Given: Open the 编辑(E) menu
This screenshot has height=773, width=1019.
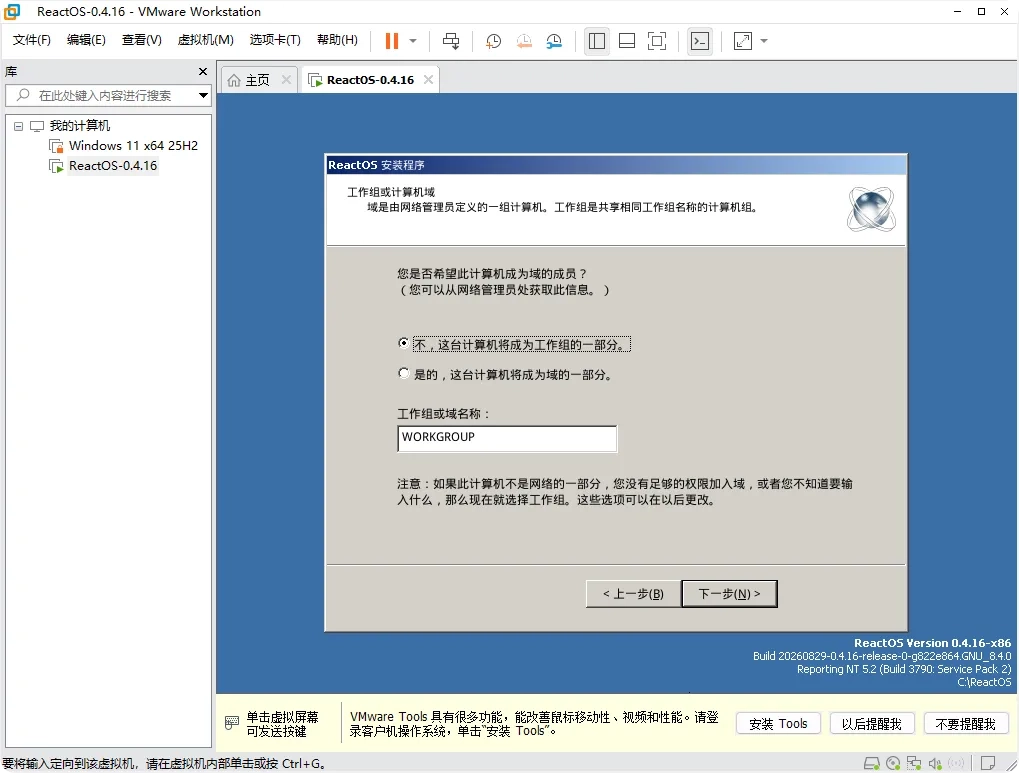Looking at the screenshot, I should click(86, 40).
